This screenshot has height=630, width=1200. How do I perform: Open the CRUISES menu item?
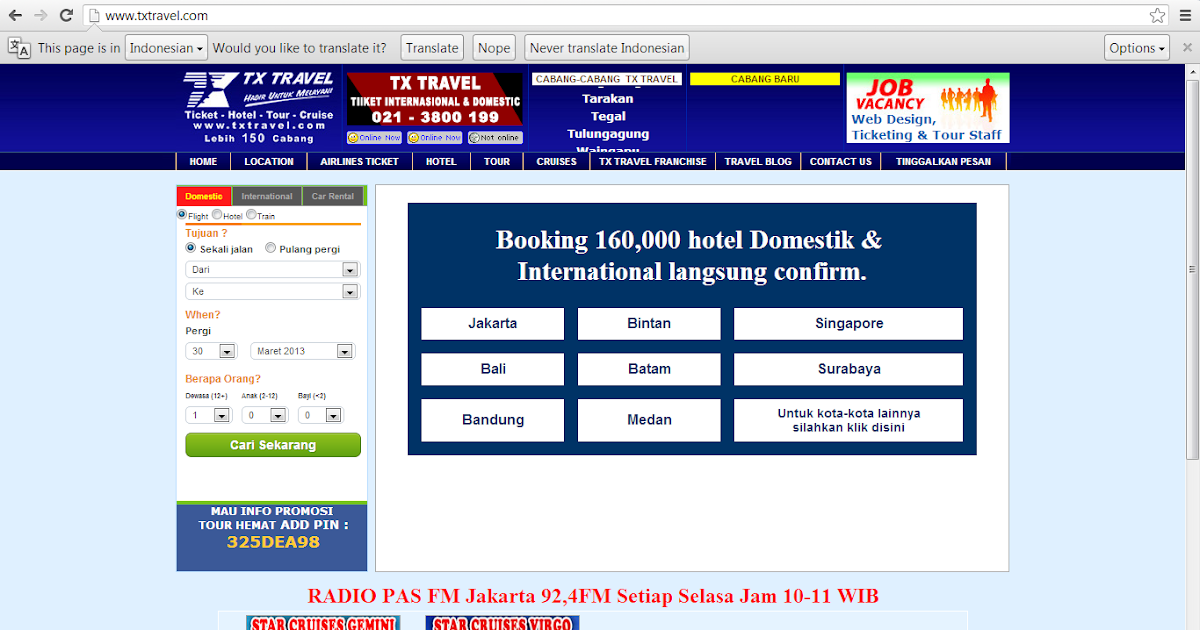click(556, 161)
